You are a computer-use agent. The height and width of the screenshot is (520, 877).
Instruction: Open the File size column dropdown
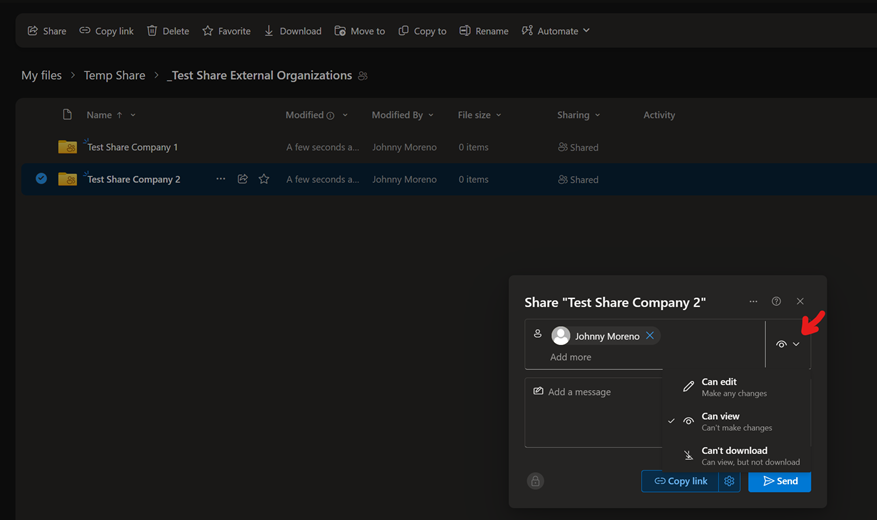click(498, 115)
